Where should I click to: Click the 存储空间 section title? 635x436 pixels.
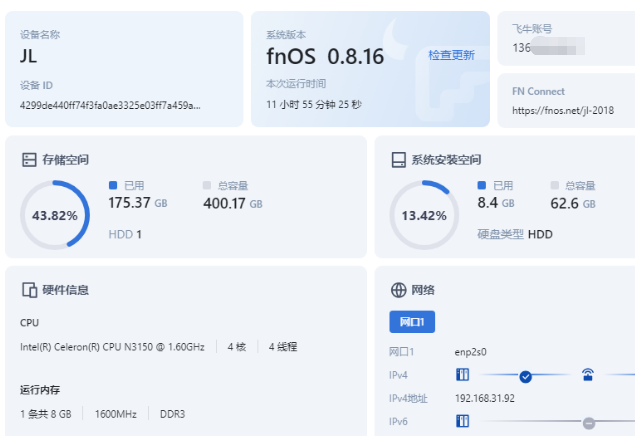(65, 160)
